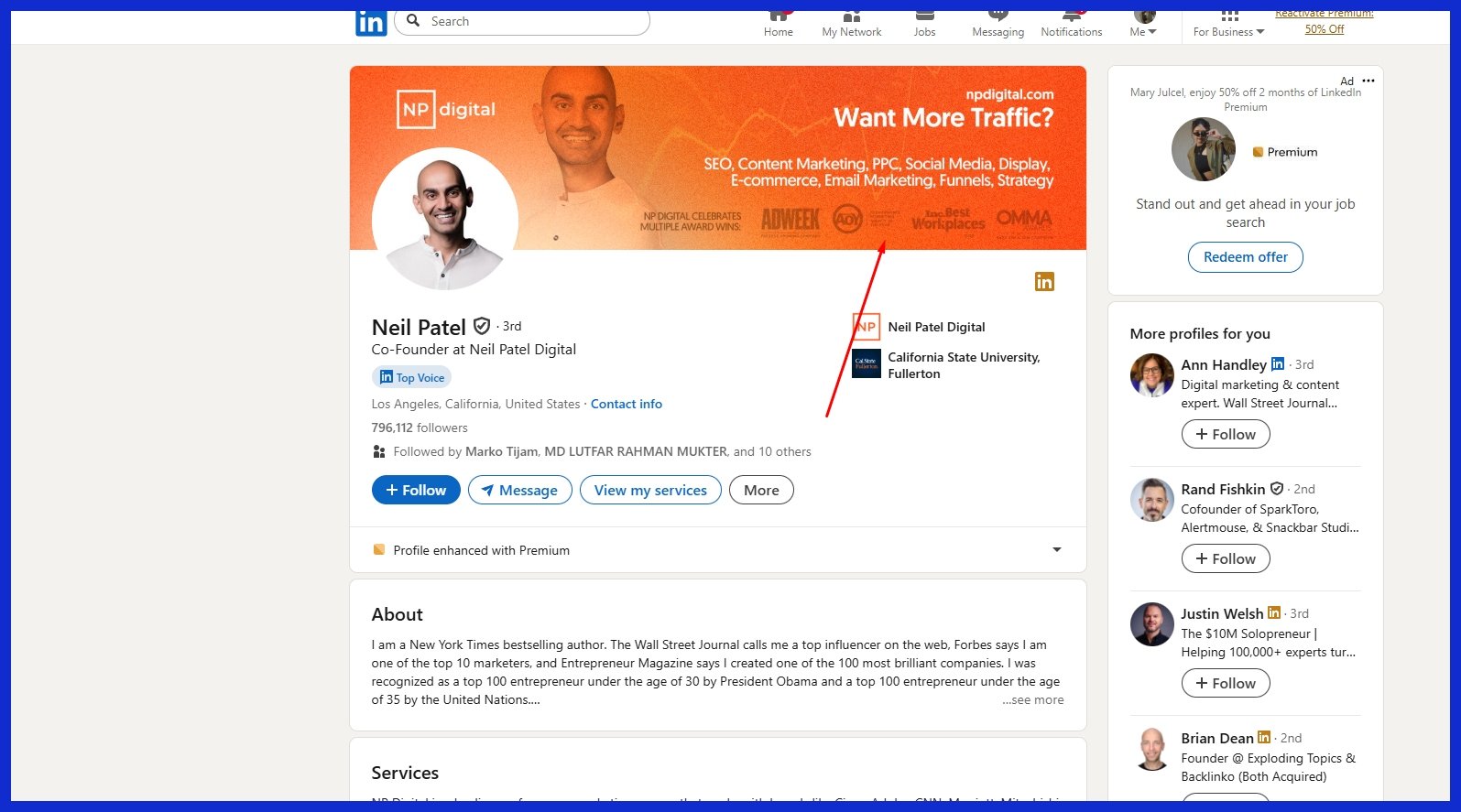
Task: Open Neil Patel's profile photo
Action: pyautogui.click(x=445, y=220)
